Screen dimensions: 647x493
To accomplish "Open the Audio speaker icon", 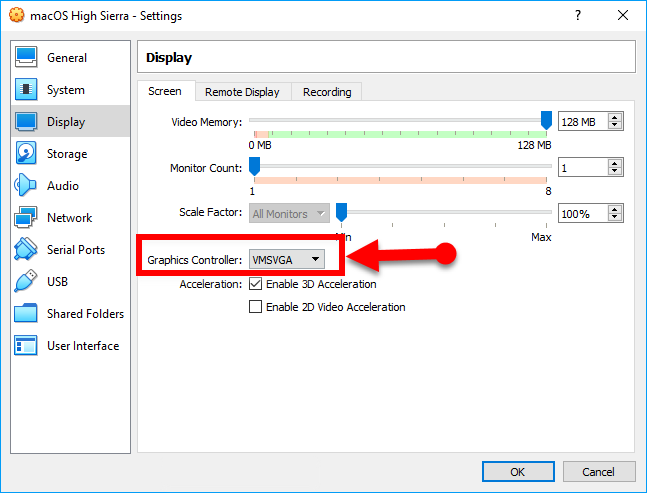I will 27,186.
